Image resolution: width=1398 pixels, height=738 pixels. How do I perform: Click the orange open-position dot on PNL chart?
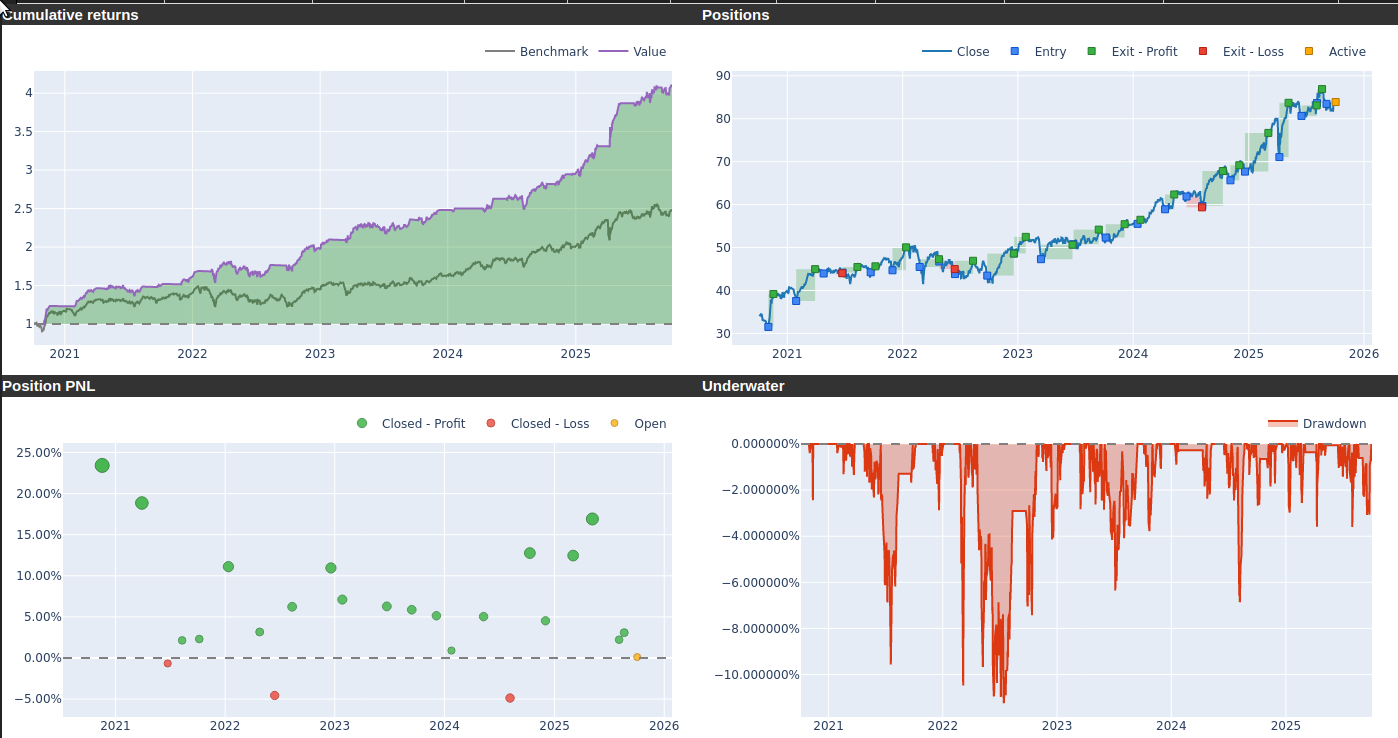637,657
